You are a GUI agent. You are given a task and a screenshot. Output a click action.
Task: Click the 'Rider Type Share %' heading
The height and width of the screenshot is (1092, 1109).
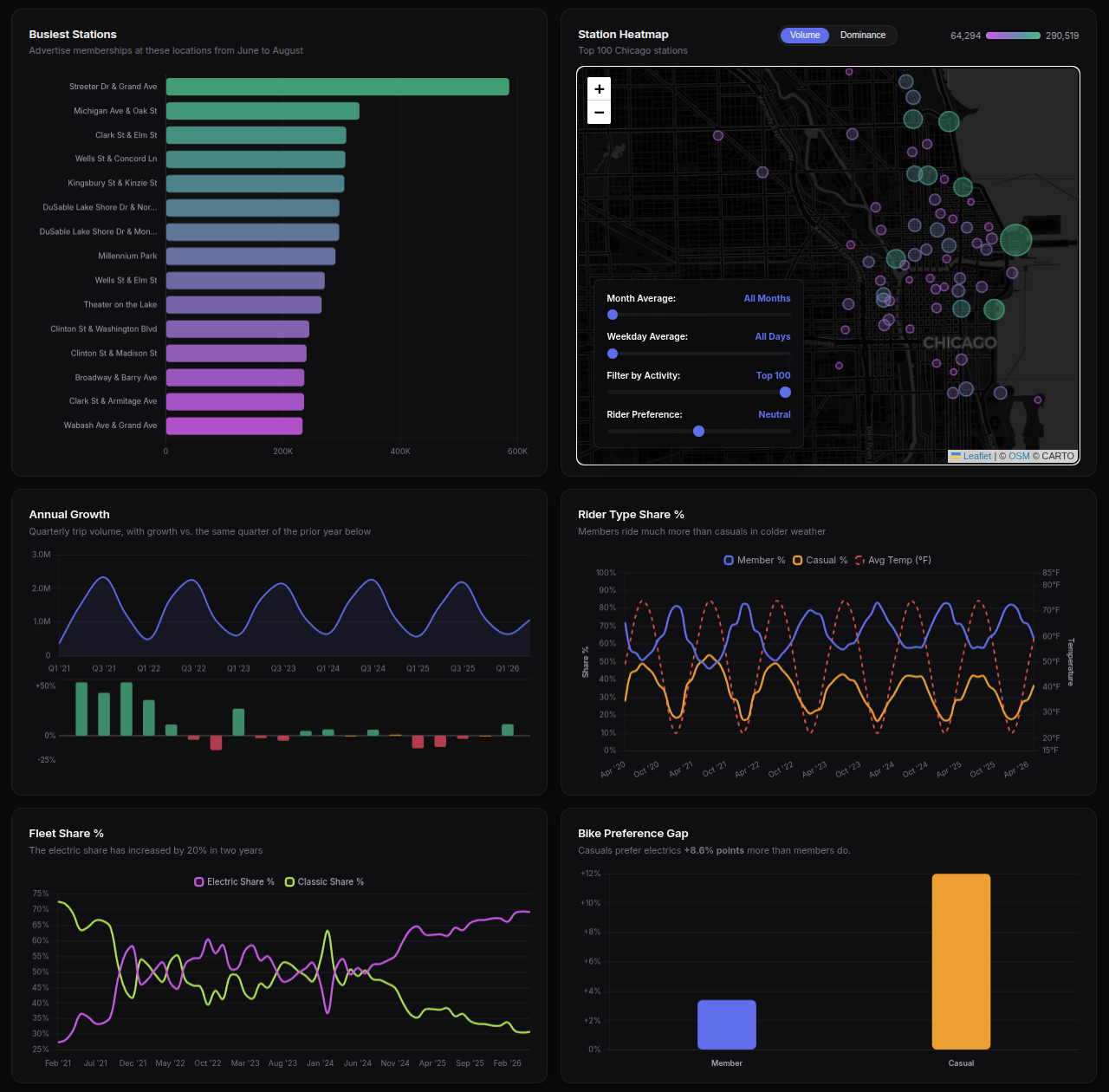tap(631, 515)
